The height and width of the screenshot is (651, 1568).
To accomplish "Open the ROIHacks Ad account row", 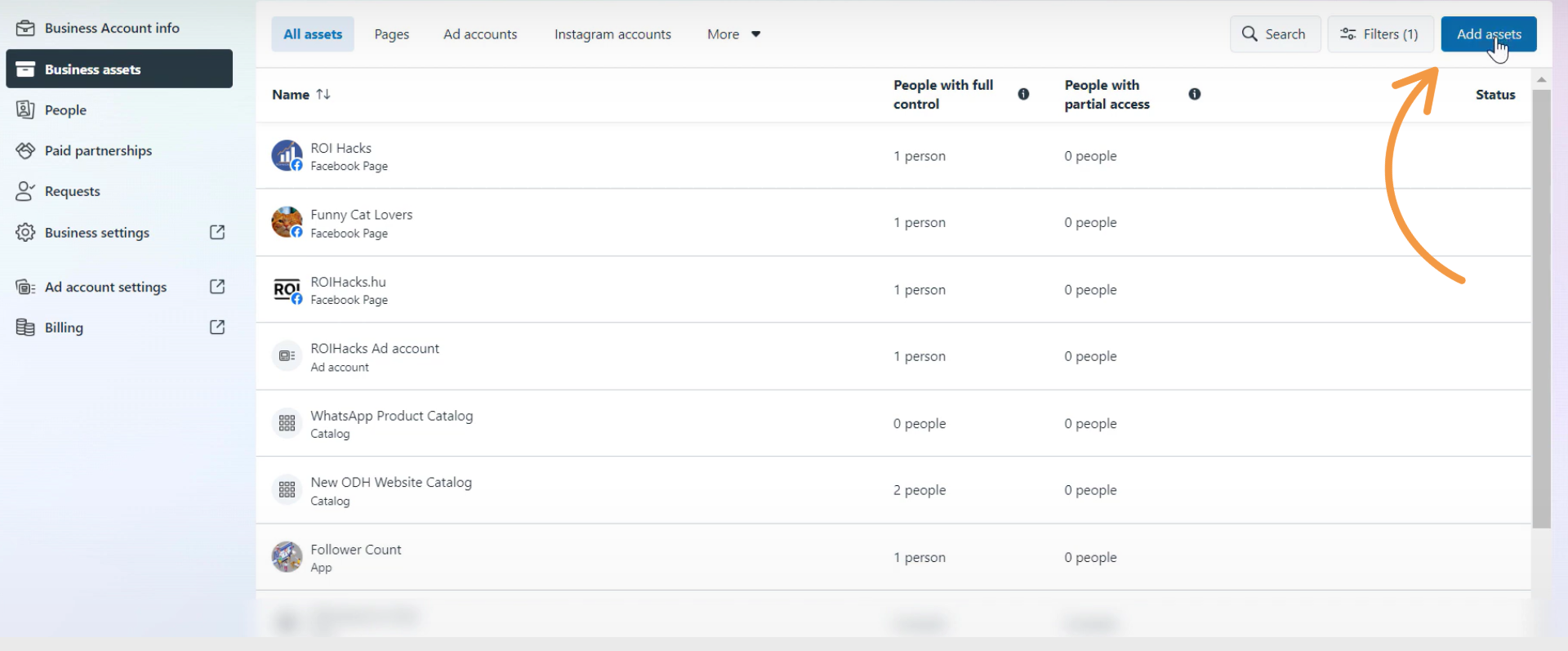I will (x=893, y=356).
